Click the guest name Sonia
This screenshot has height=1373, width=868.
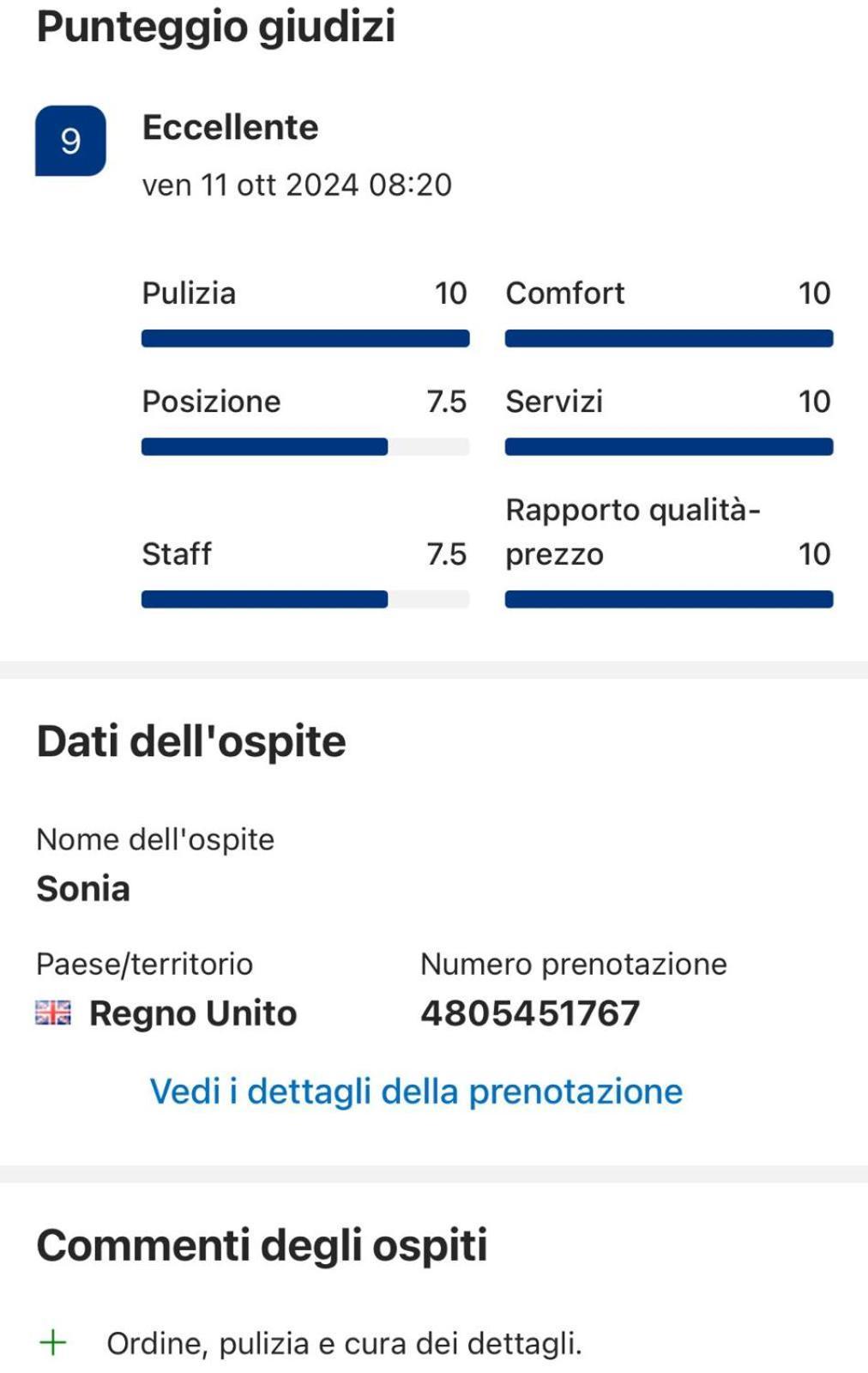click(83, 889)
